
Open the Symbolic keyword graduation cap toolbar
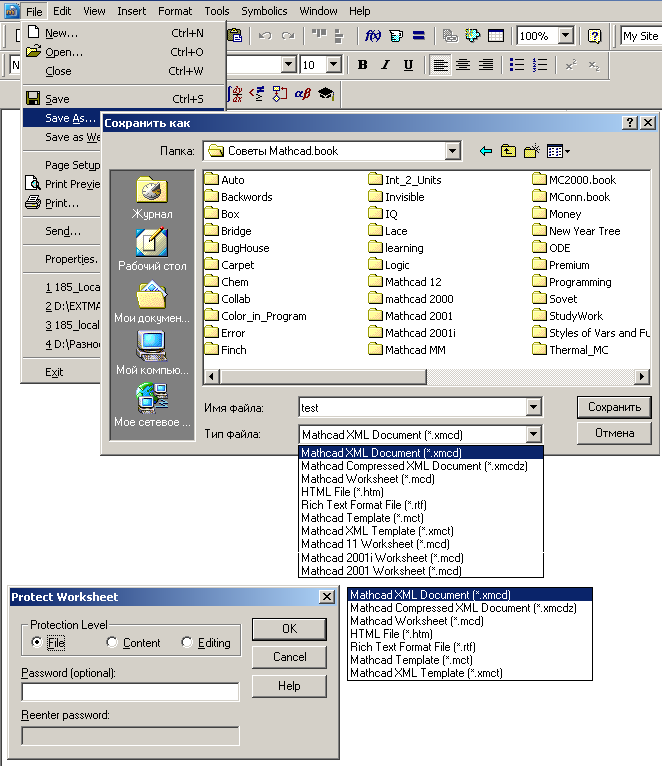coord(326,94)
